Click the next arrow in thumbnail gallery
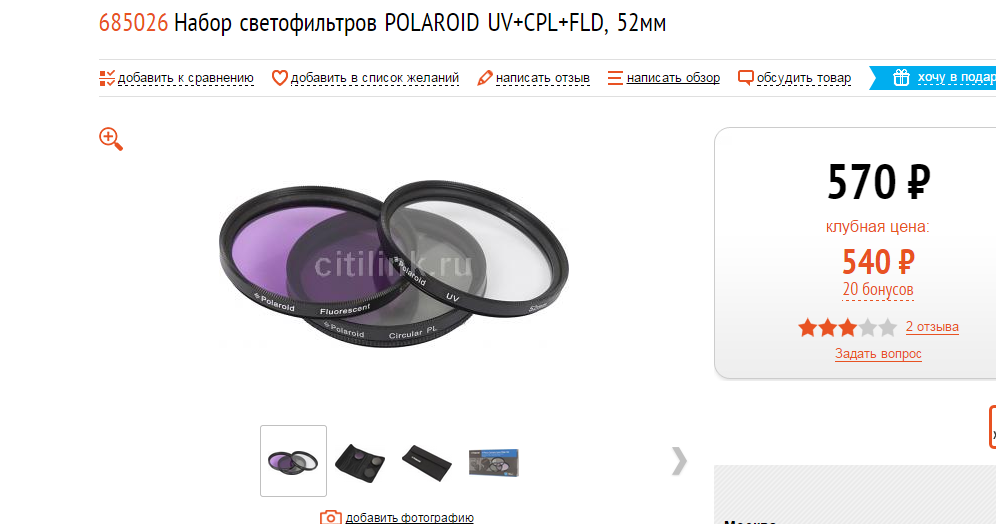The height and width of the screenshot is (524, 996). [679, 460]
